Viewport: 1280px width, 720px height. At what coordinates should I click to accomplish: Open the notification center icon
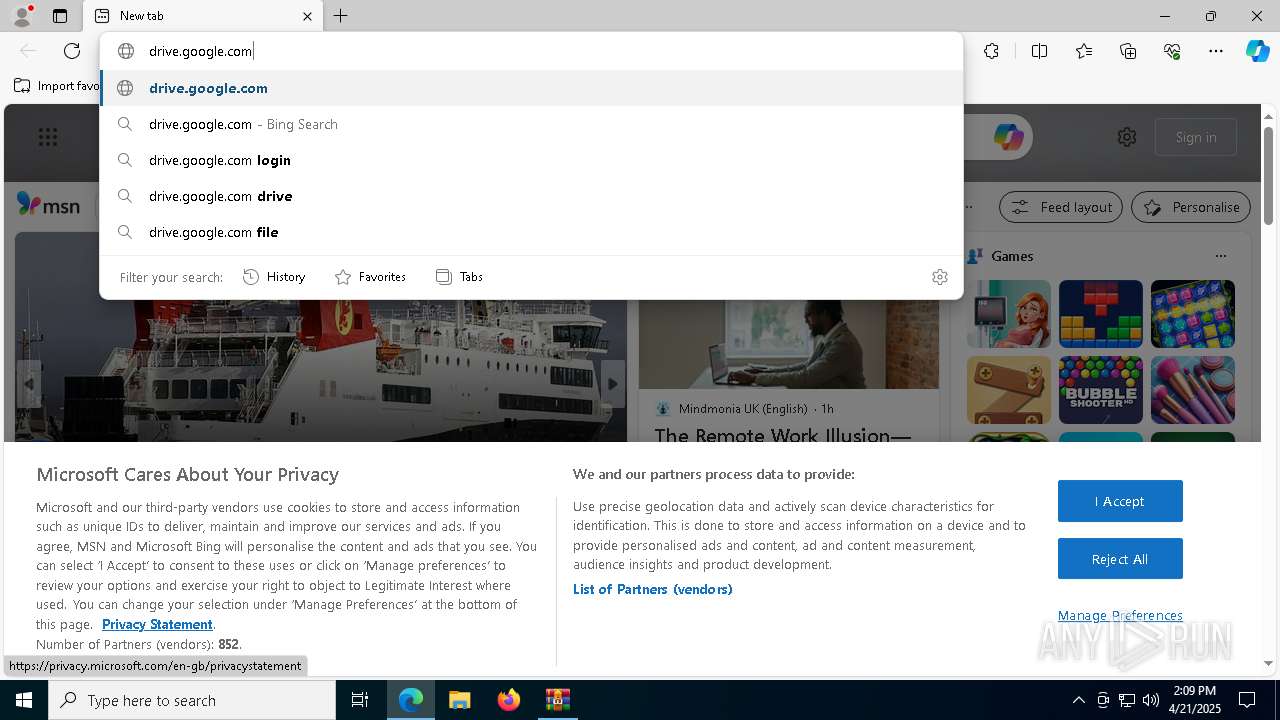pyautogui.click(x=1247, y=700)
